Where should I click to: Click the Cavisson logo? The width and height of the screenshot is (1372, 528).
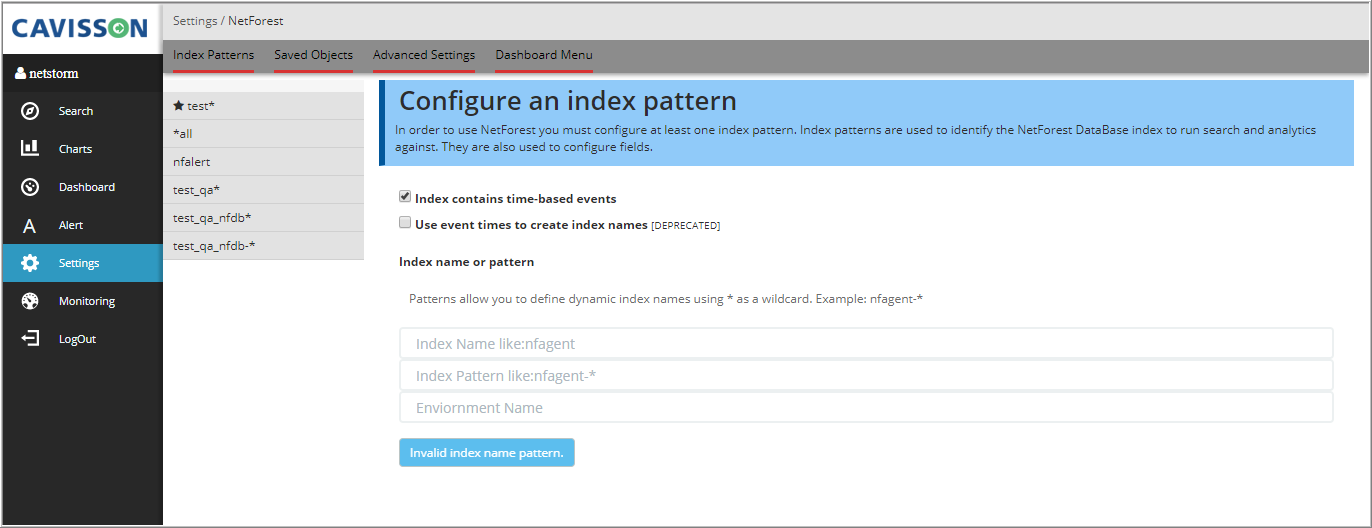click(81, 28)
